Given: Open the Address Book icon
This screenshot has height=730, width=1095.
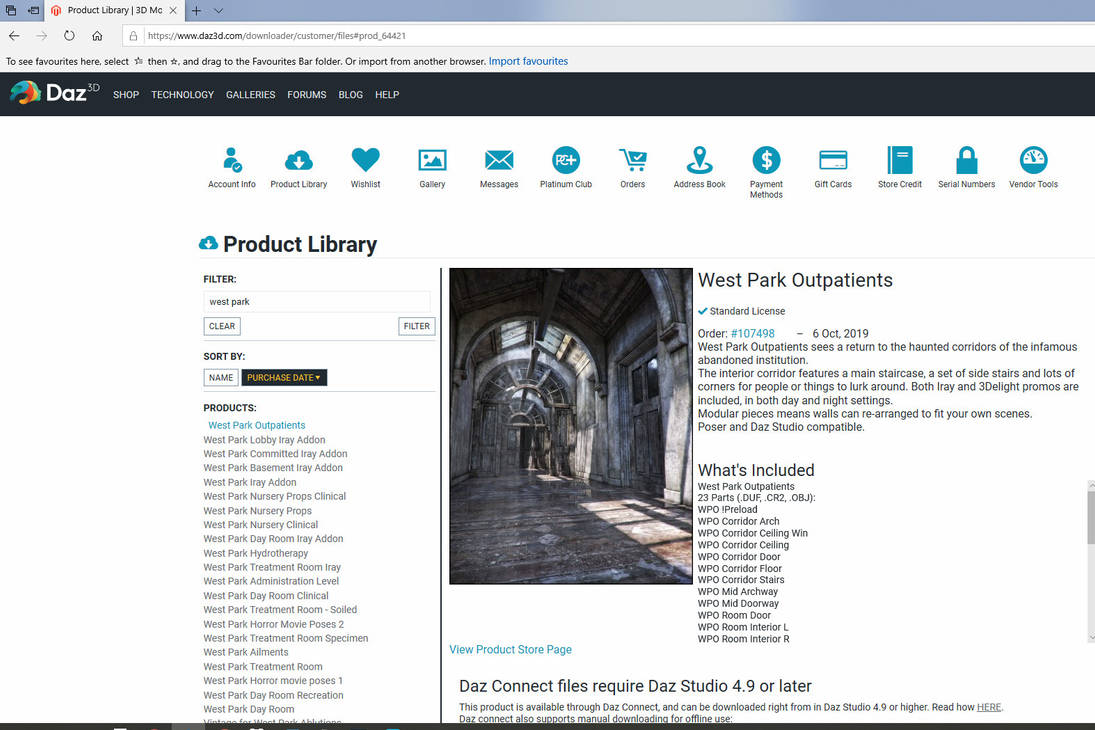Looking at the screenshot, I should (699, 160).
